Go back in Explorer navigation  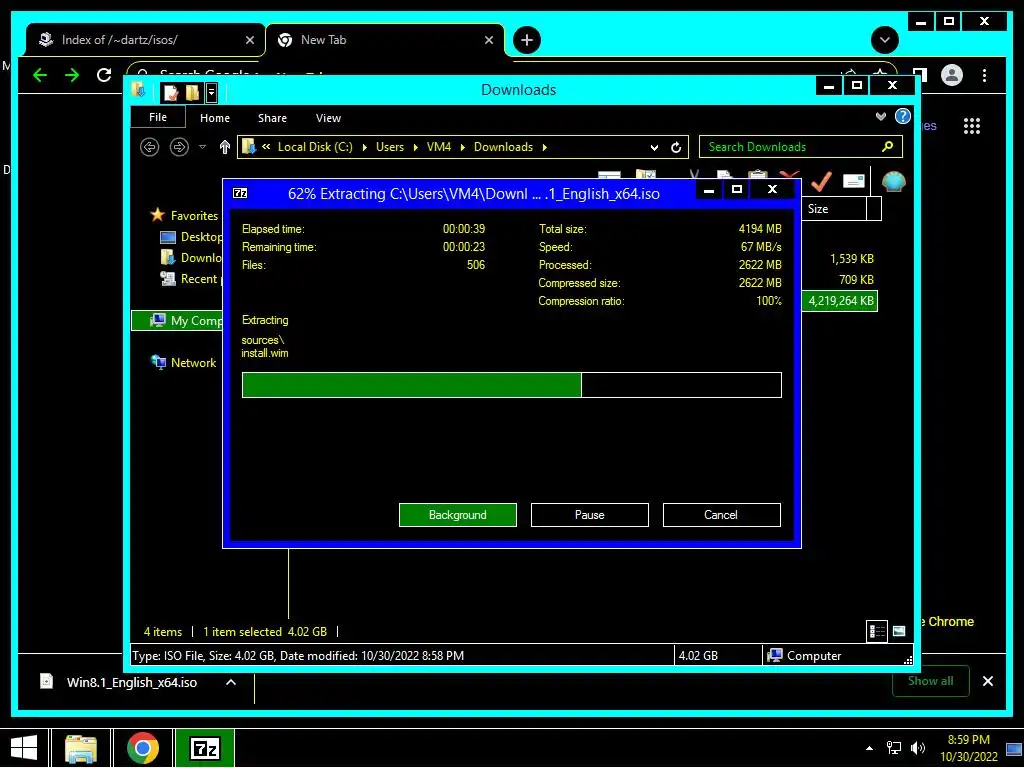point(150,147)
